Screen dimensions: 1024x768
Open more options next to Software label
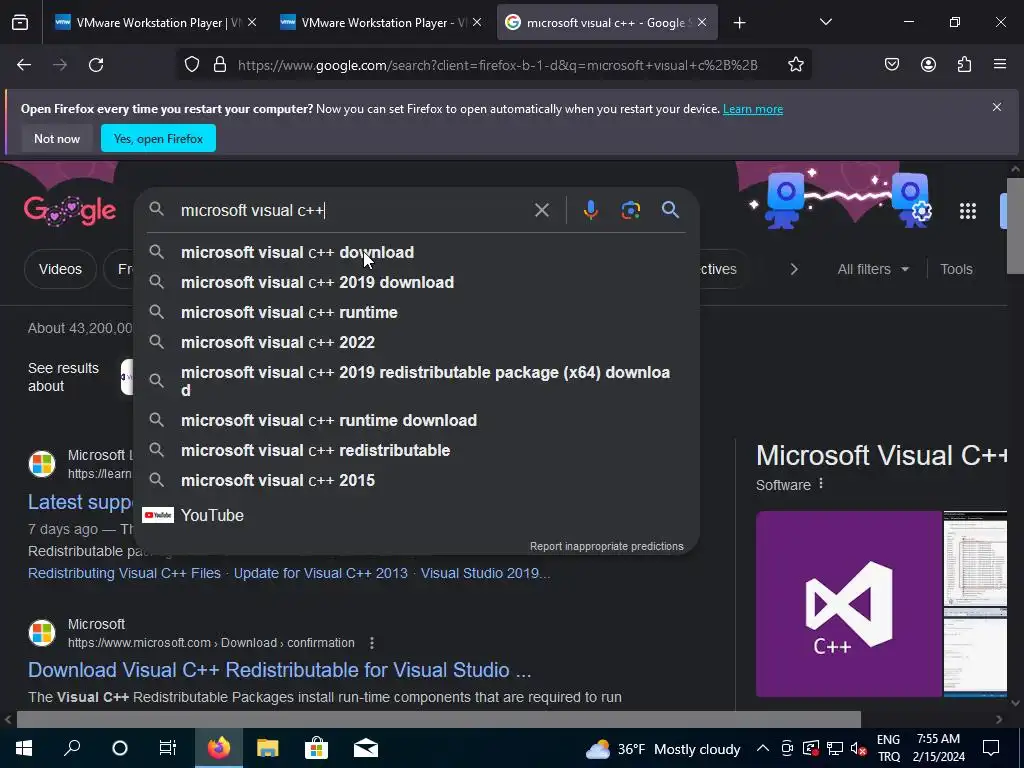pyautogui.click(x=821, y=484)
